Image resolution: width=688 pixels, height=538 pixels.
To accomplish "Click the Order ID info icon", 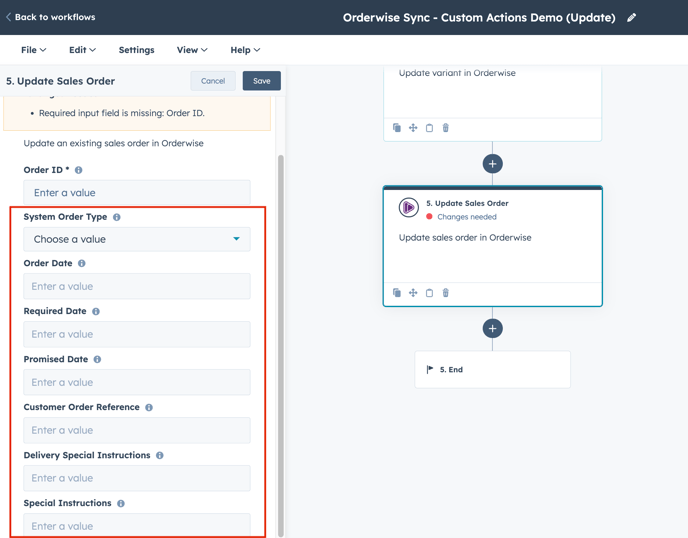I will click(x=79, y=170).
